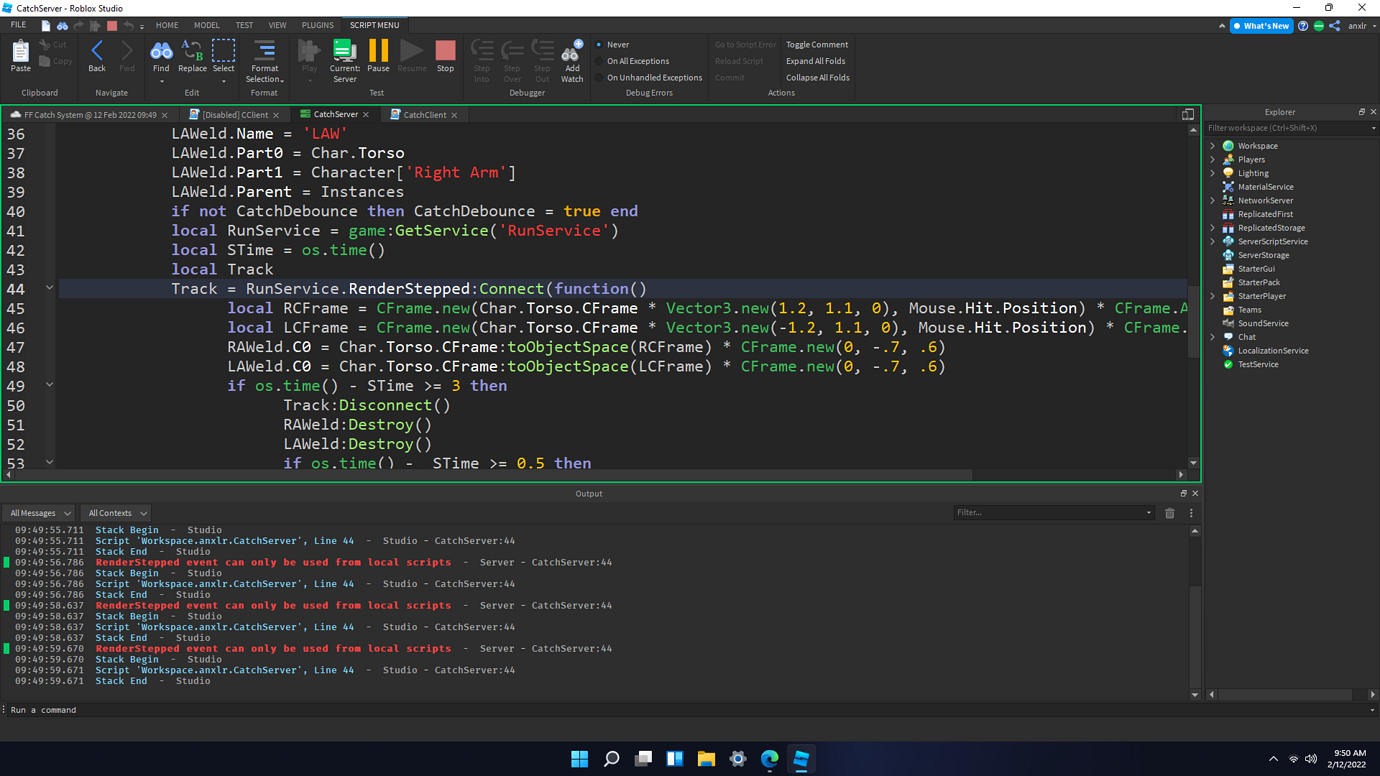The width and height of the screenshot is (1380, 776).
Task: Click Toggle Comment action
Action: click(x=817, y=45)
